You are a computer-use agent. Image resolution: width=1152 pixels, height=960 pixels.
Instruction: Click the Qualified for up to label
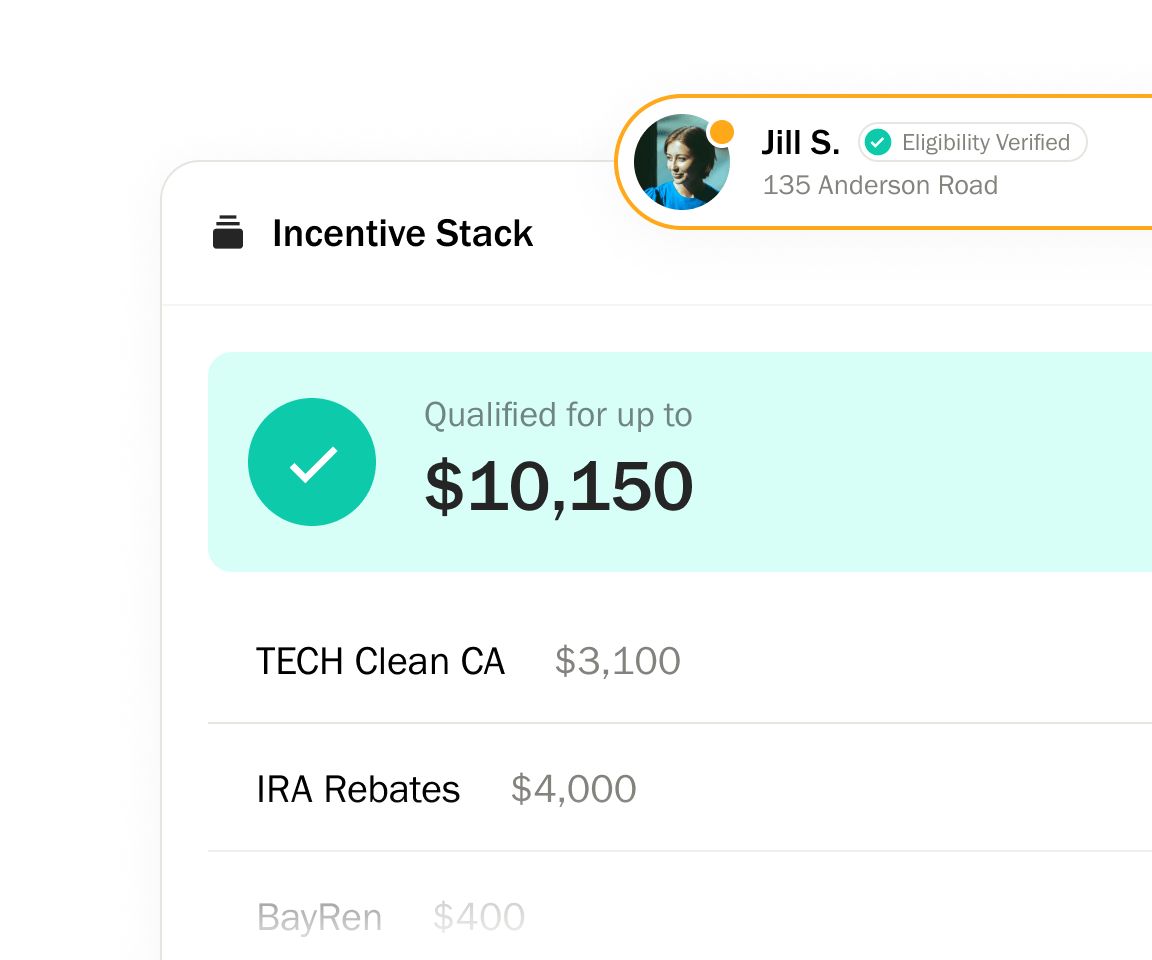click(558, 415)
